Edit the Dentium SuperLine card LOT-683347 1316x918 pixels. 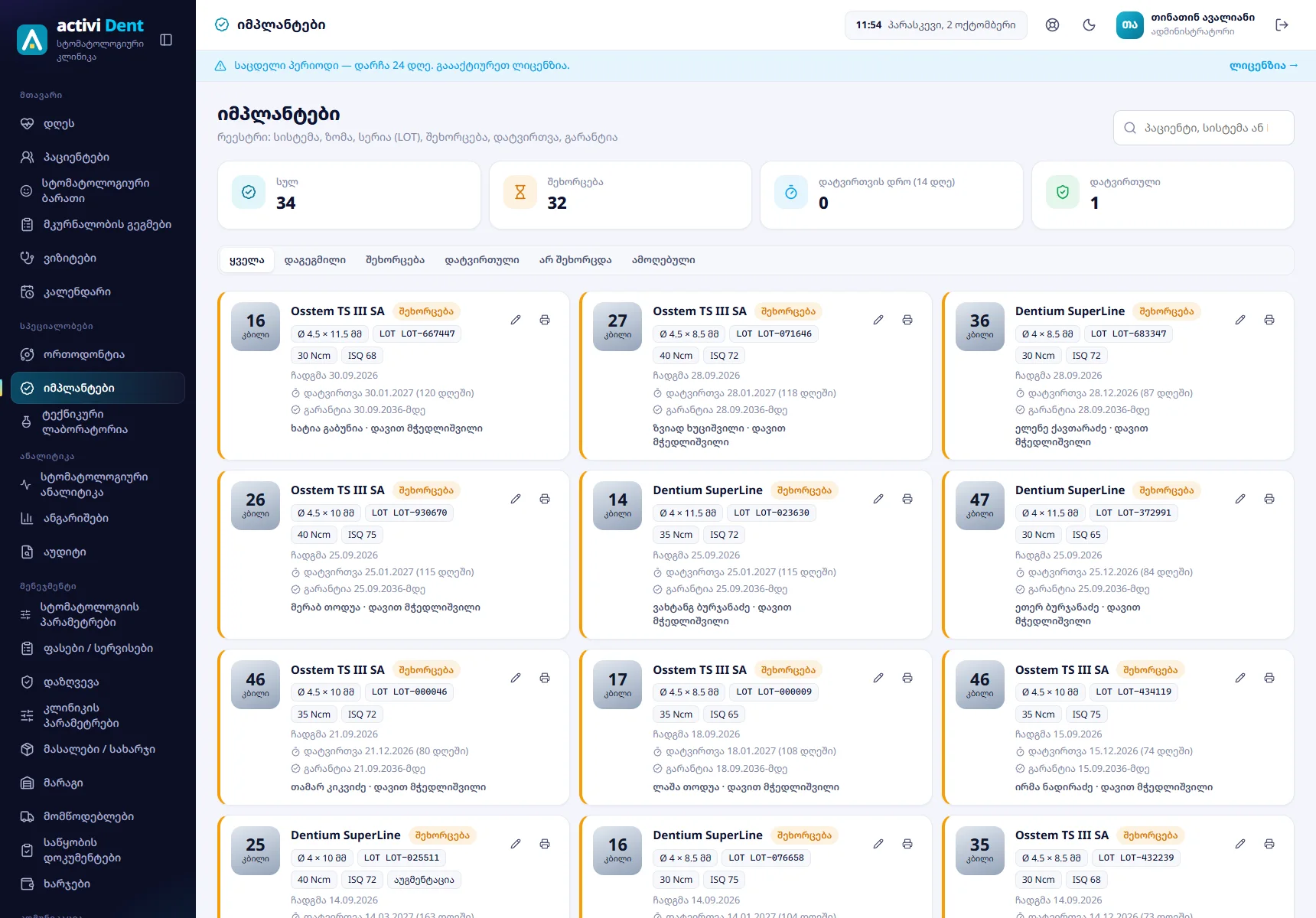click(1240, 320)
